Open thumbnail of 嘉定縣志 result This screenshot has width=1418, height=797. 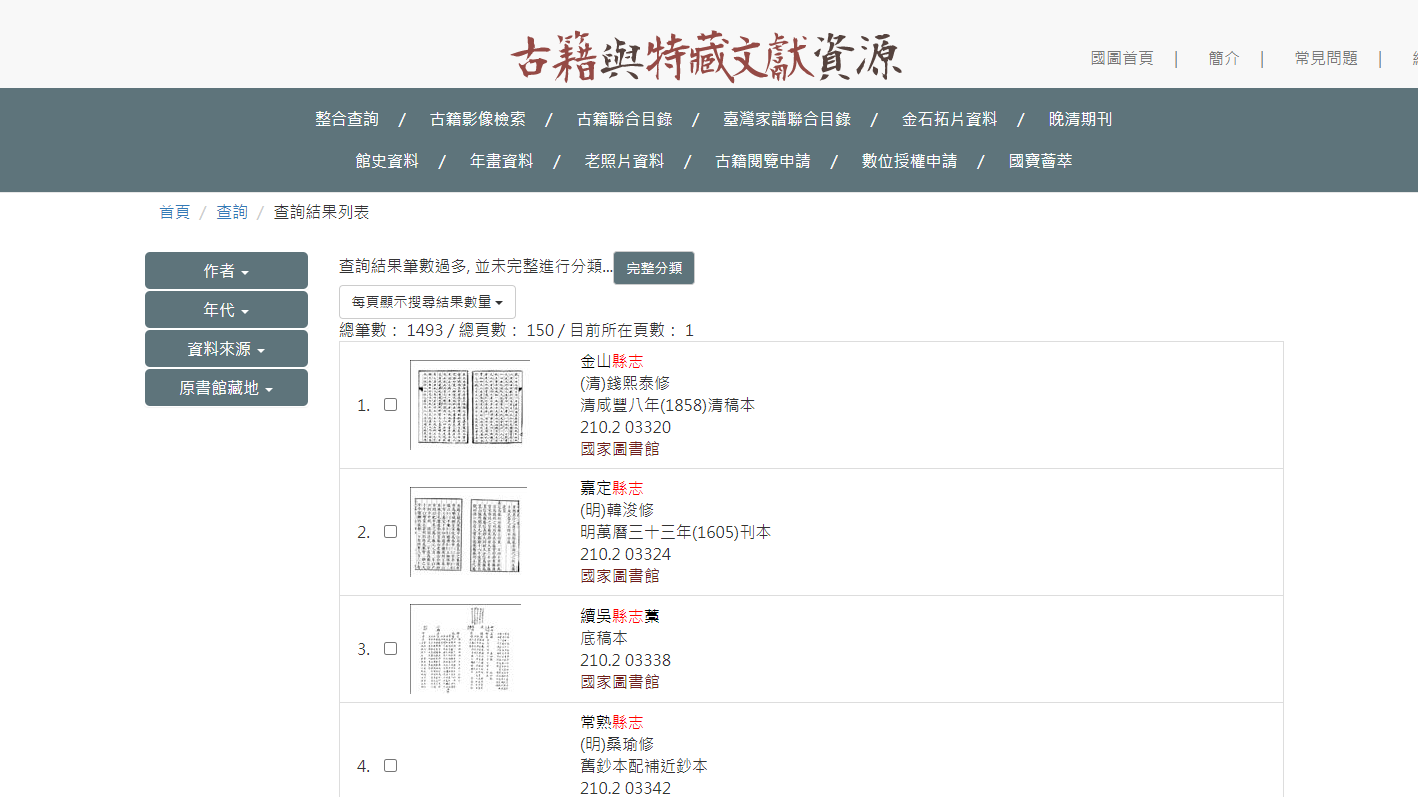tap(468, 532)
